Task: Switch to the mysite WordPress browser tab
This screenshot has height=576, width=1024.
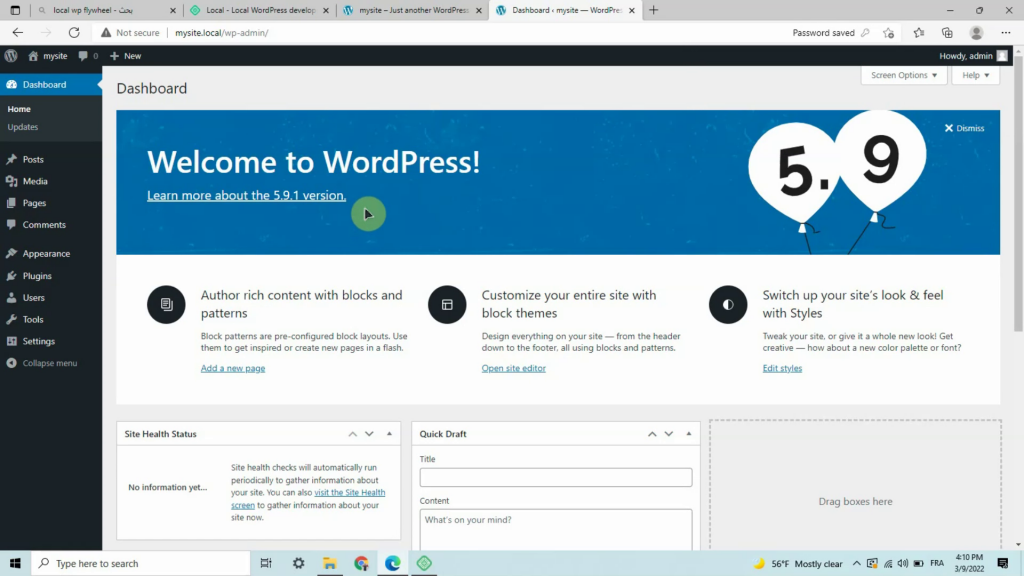Action: pyautogui.click(x=413, y=10)
